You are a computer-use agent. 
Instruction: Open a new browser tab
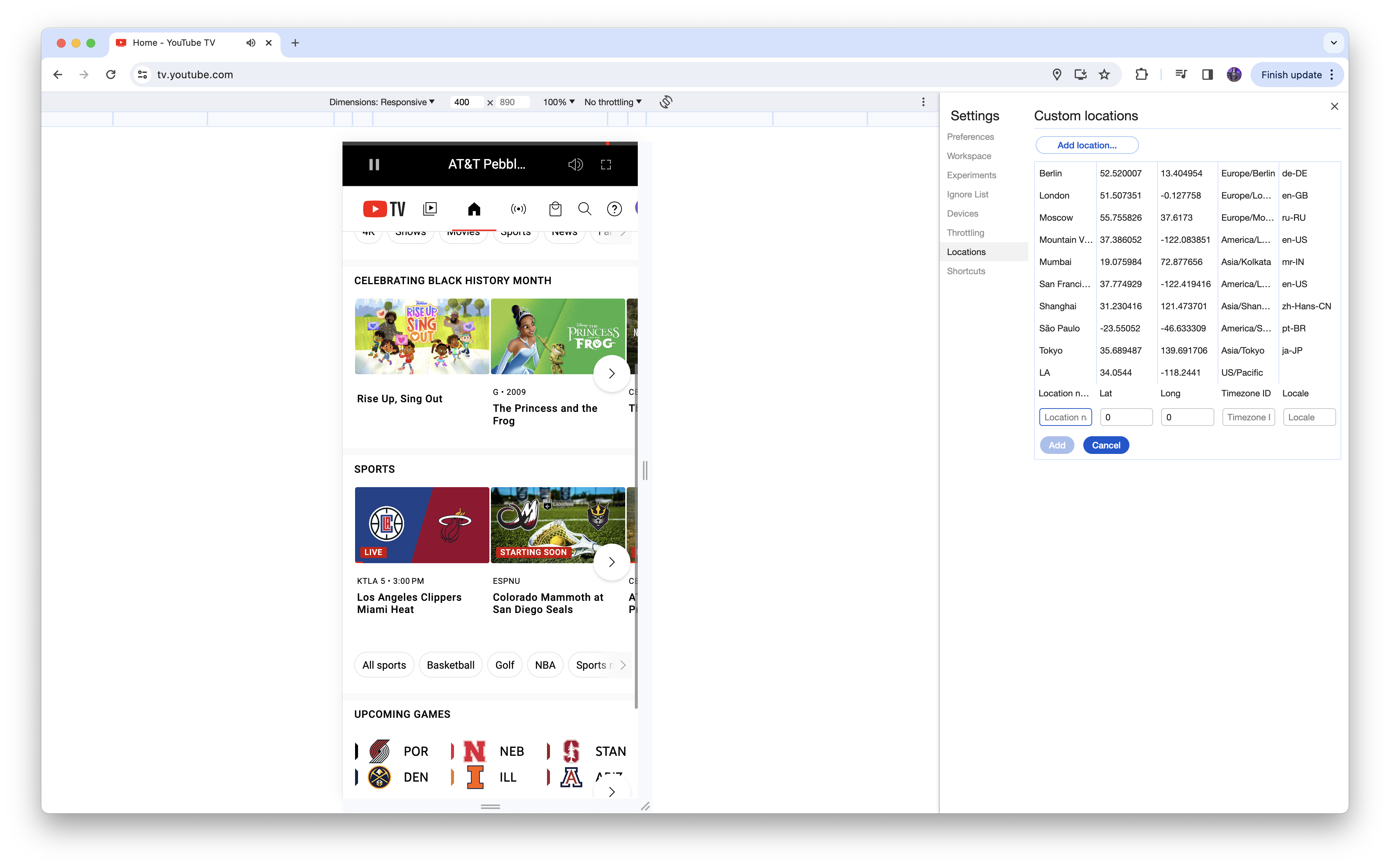click(295, 42)
